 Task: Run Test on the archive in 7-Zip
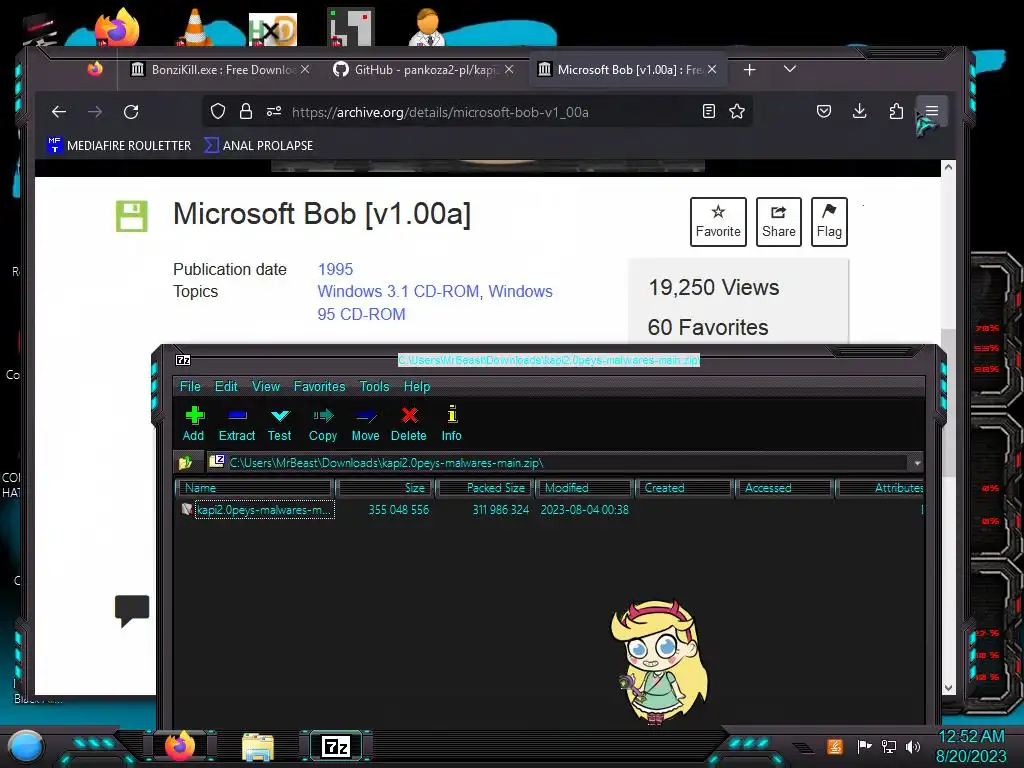(280, 423)
